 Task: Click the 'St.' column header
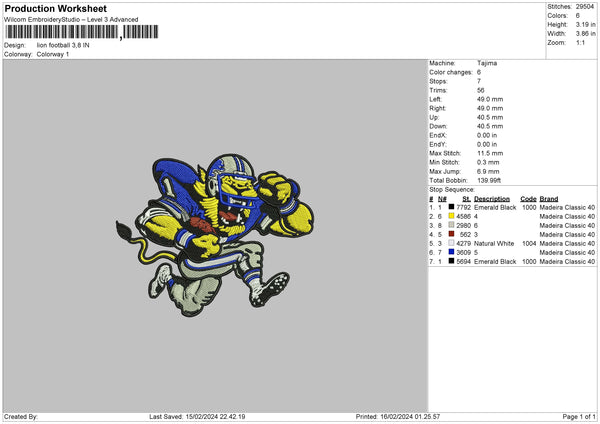[466, 199]
